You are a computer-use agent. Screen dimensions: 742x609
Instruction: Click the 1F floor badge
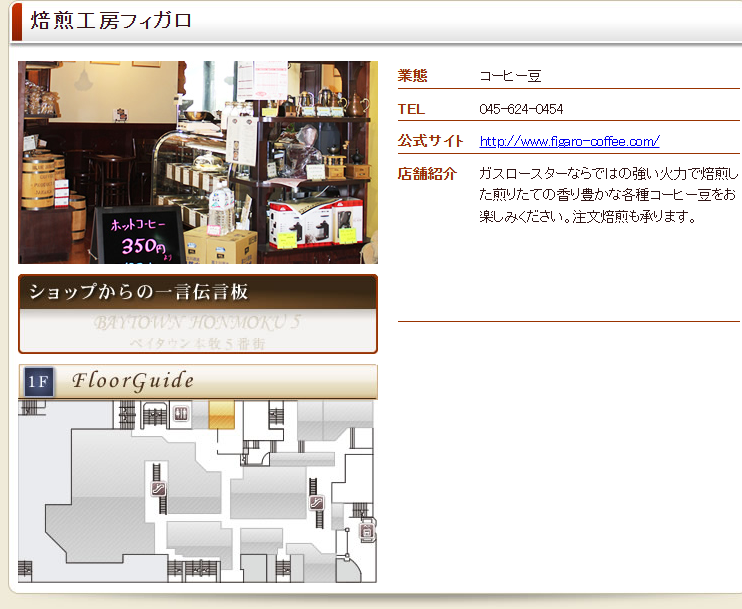[38, 382]
